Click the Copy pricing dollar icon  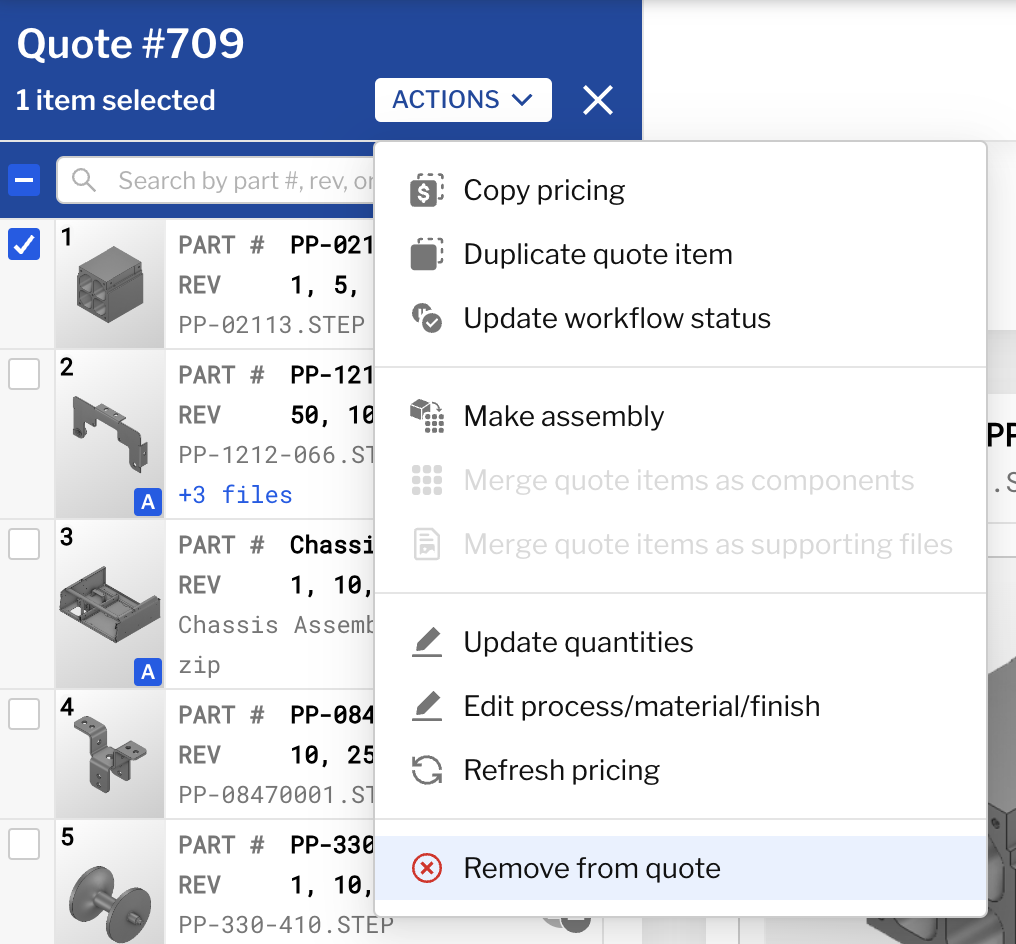pos(427,190)
